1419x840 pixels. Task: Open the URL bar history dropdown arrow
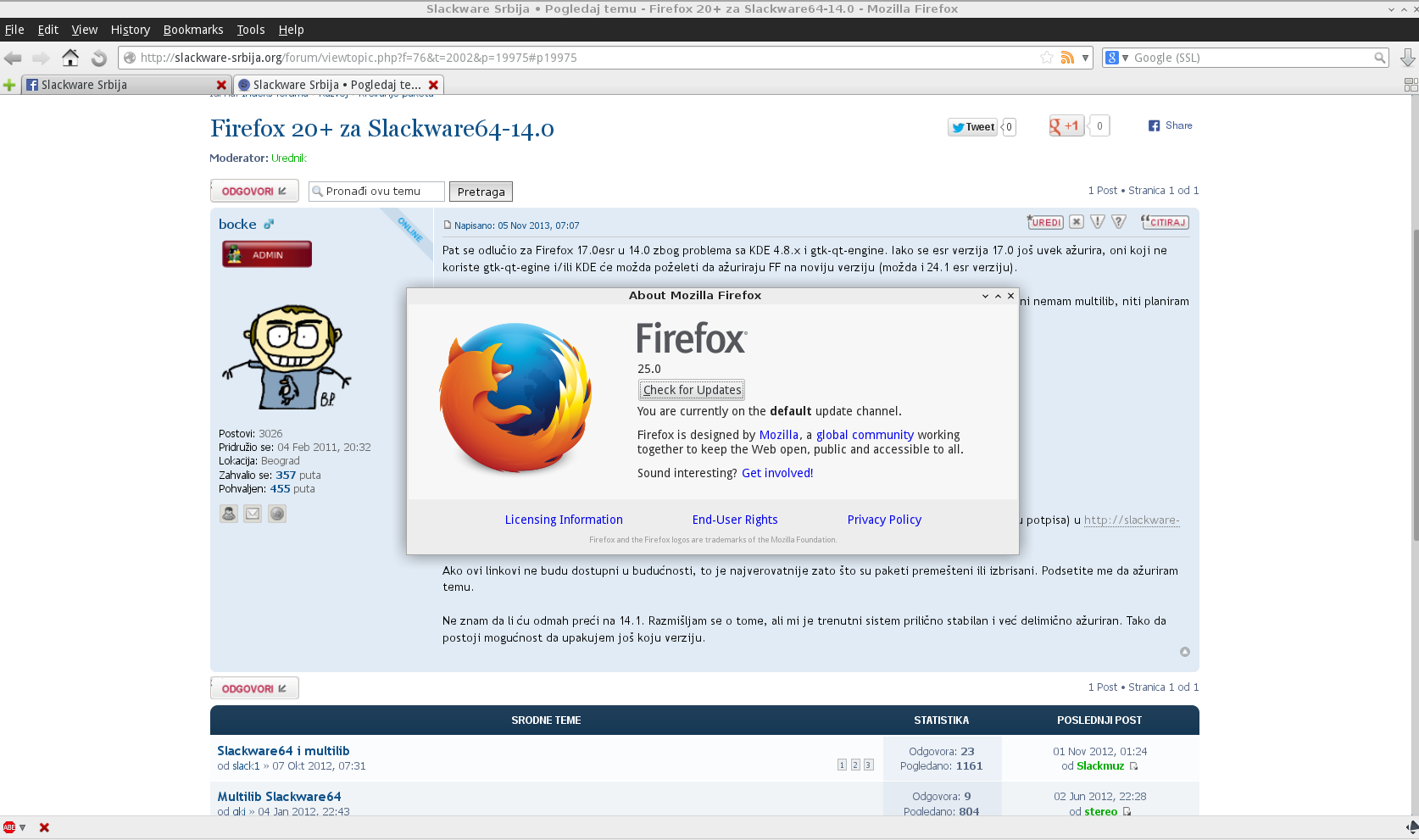1085,58
